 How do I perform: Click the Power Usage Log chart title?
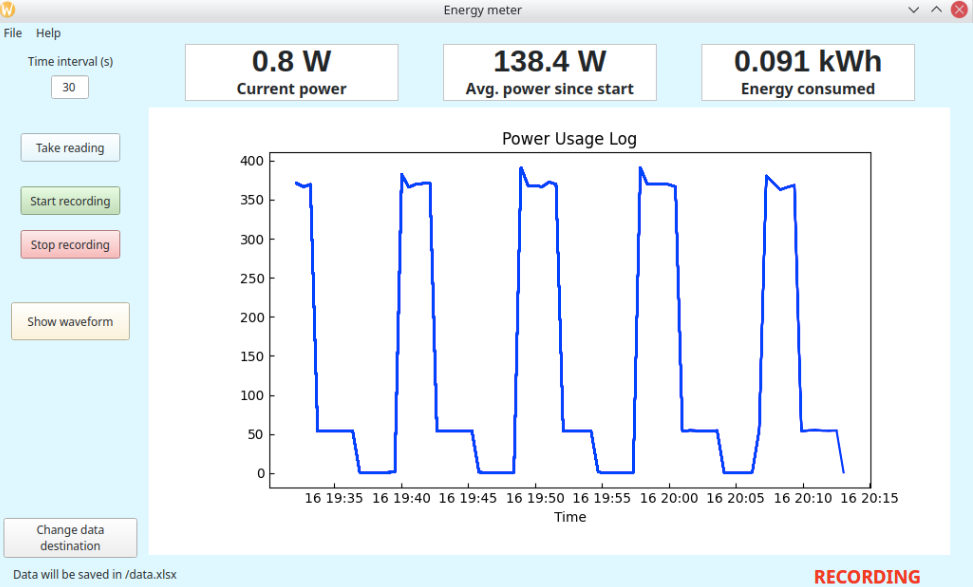(x=569, y=138)
